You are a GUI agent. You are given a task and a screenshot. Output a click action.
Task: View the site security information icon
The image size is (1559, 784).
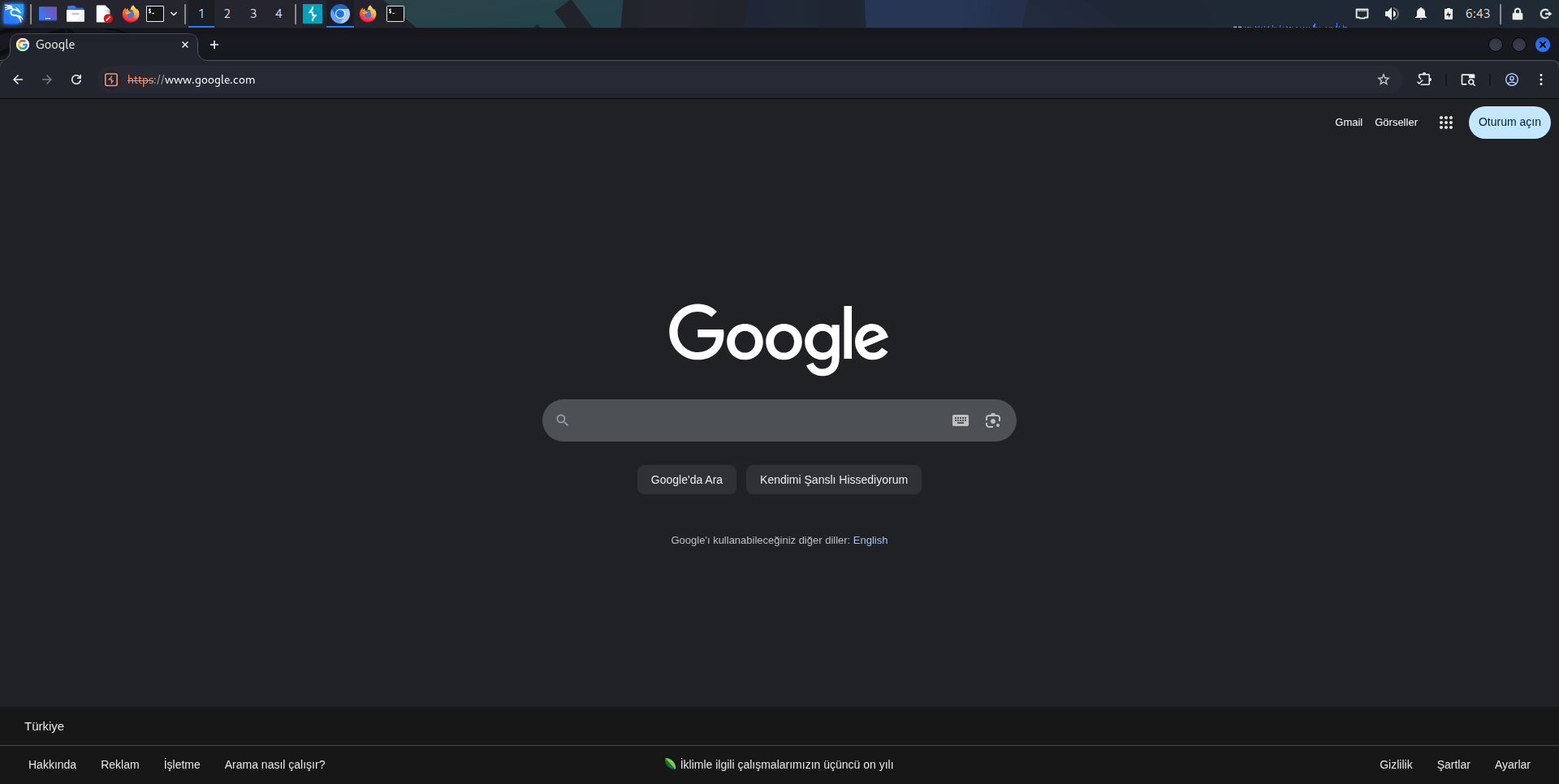[x=111, y=80]
